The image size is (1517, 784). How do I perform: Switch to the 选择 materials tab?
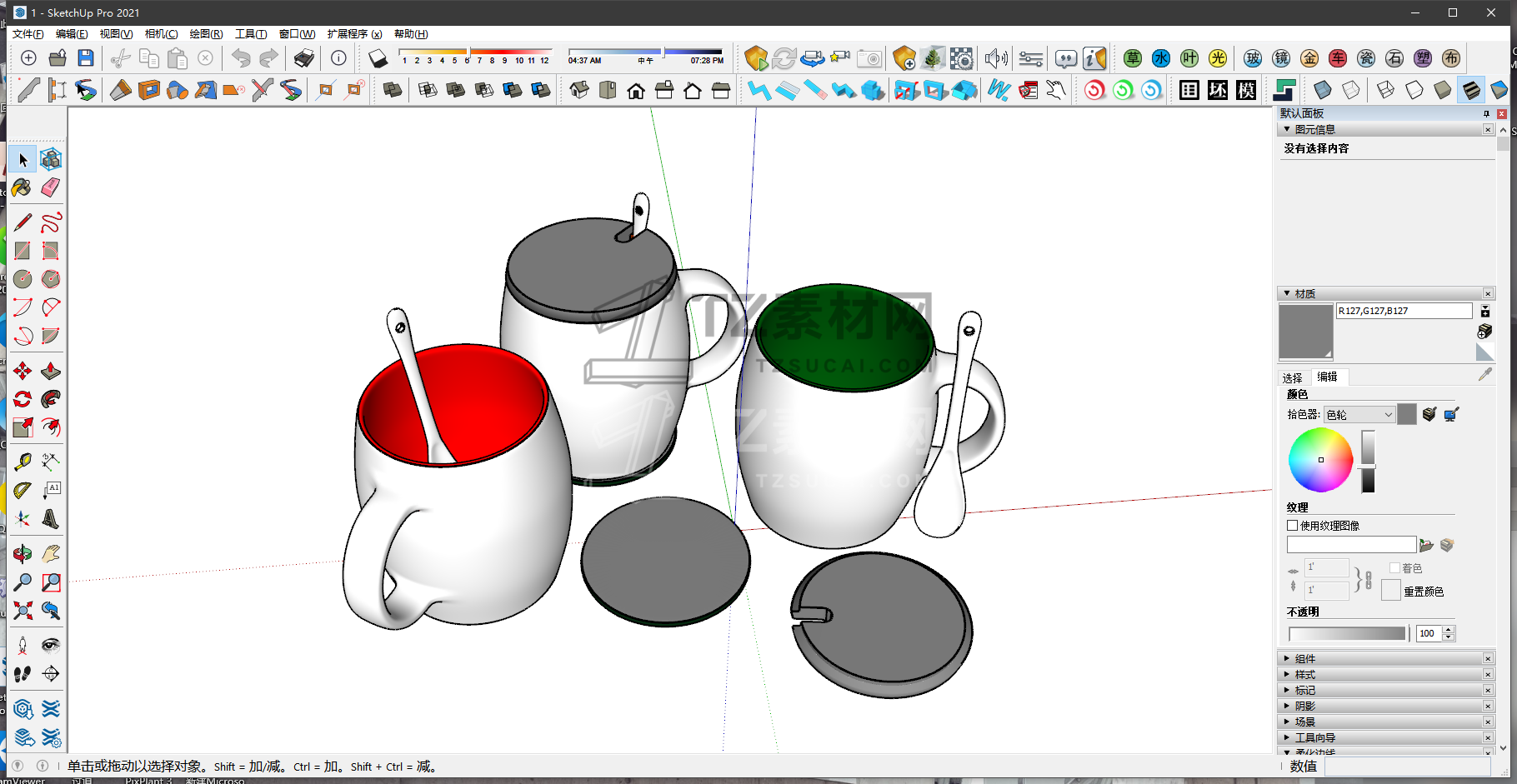1292,377
